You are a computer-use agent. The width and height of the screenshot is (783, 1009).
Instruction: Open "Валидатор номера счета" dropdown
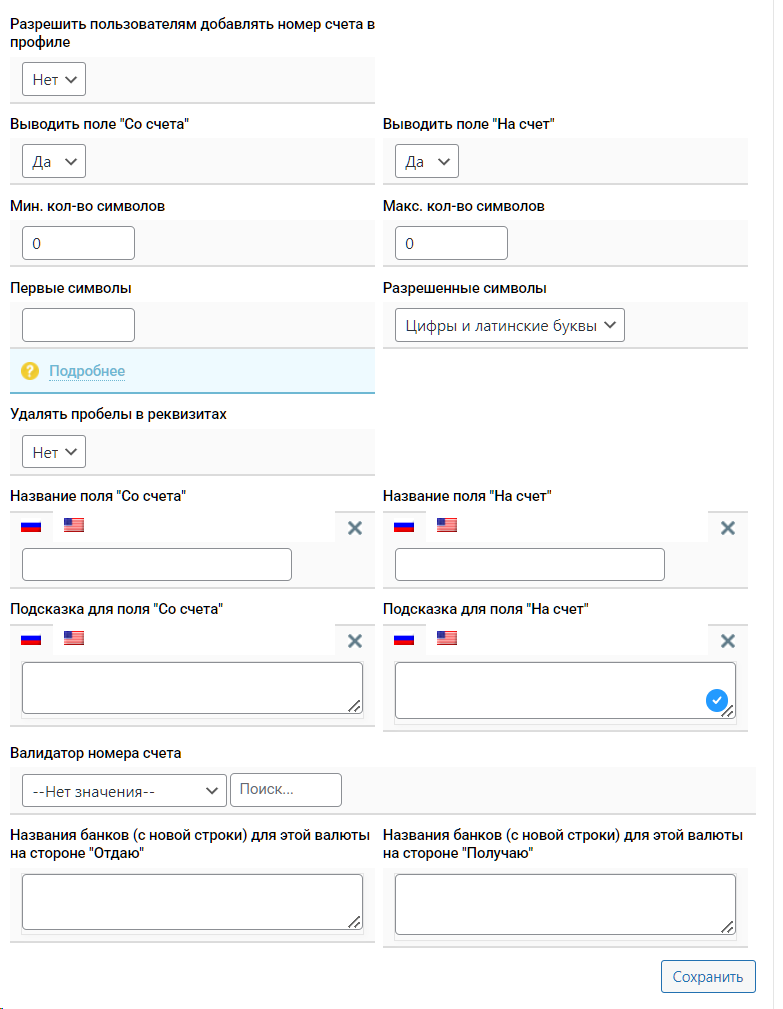click(x=124, y=790)
